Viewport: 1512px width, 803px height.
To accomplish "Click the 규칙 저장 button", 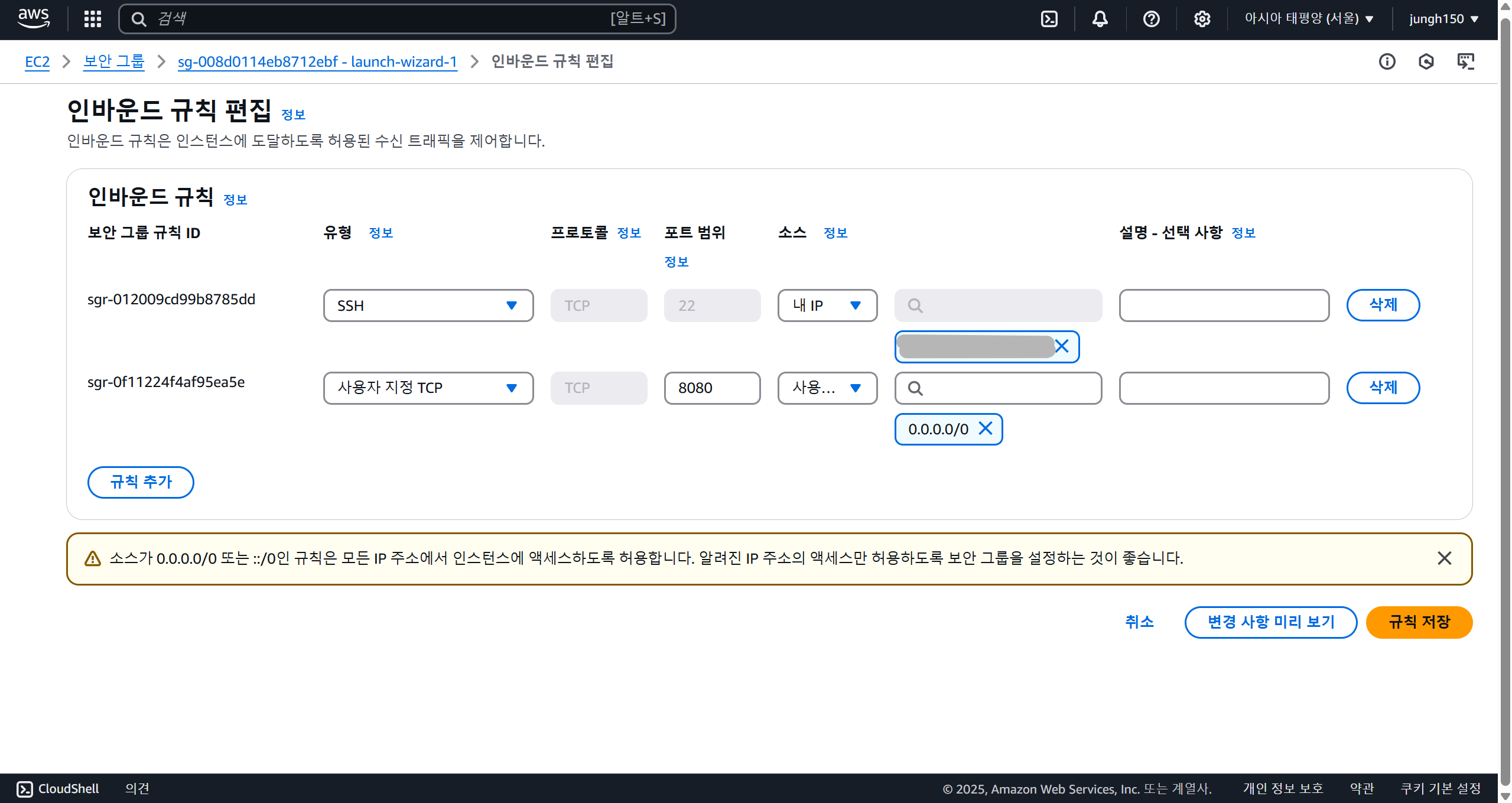I will tap(1419, 622).
